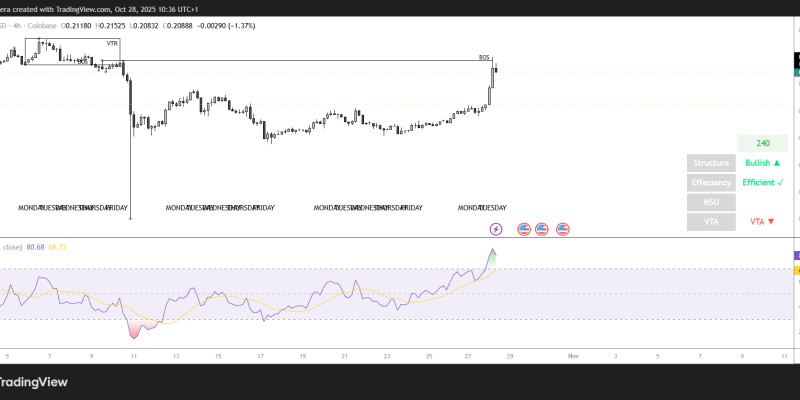The height and width of the screenshot is (400, 800).
Task: Click the BOS label on the chart
Action: [484, 57]
